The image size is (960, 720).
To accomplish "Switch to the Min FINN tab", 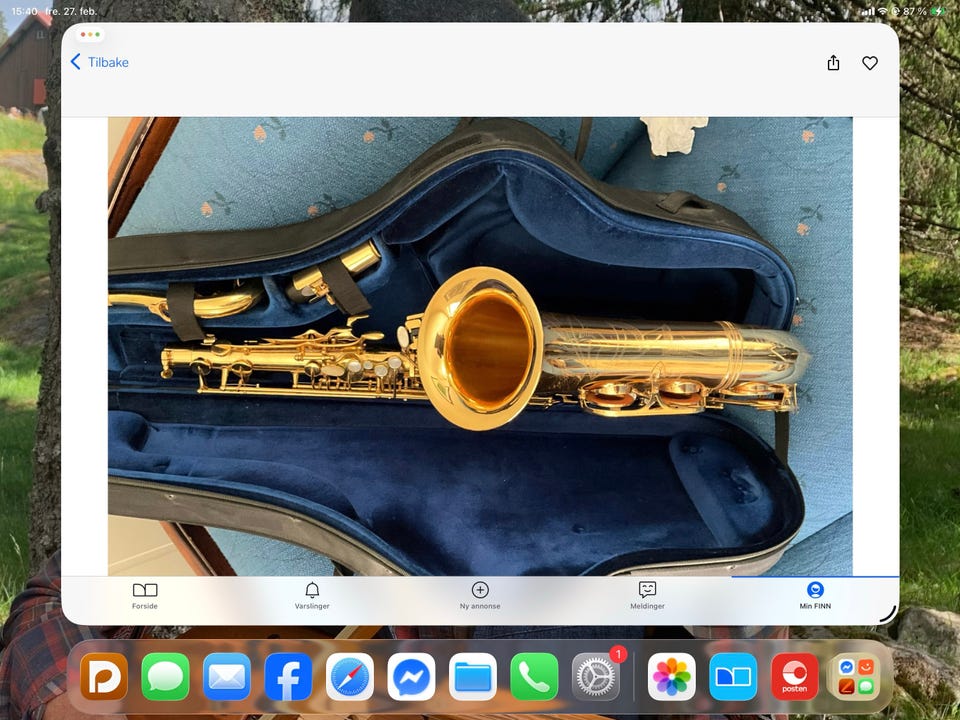I will (815, 596).
